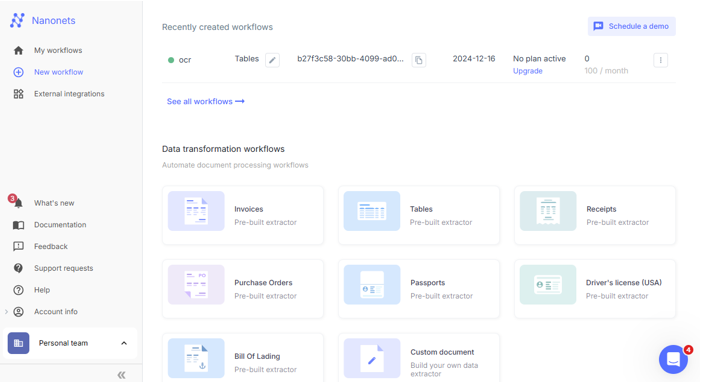This screenshot has width=702, height=382.
Task: Open the chat support bubble
Action: [x=673, y=359]
